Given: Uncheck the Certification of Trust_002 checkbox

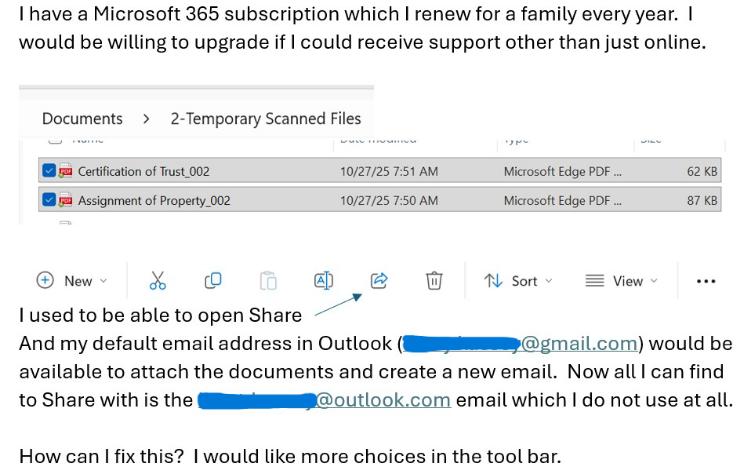Looking at the screenshot, I should click(49, 171).
